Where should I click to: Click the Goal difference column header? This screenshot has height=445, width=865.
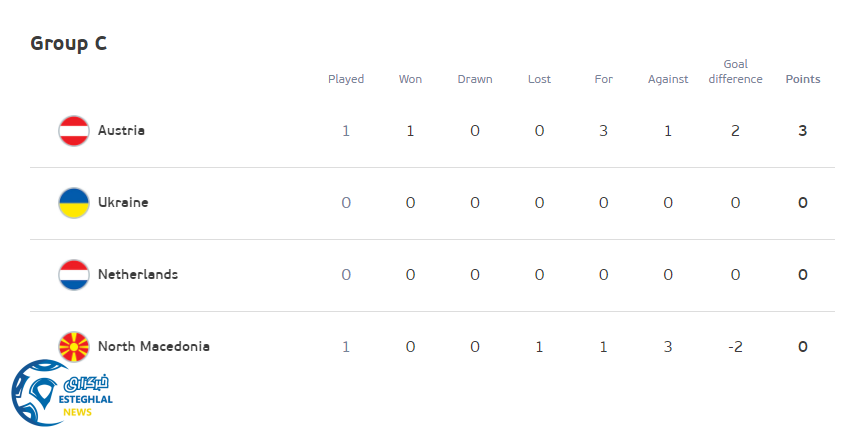point(735,72)
